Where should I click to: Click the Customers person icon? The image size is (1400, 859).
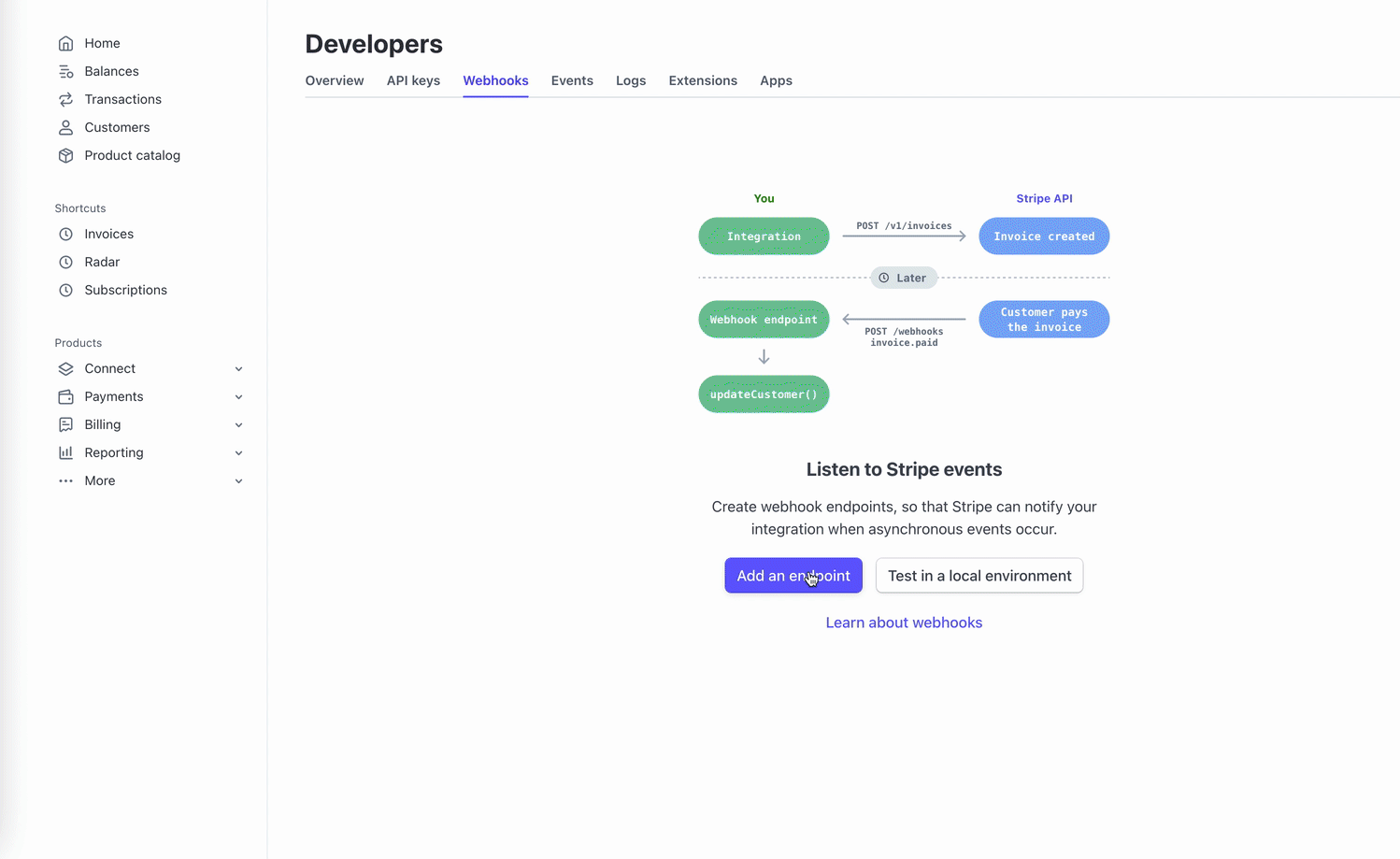[65, 127]
